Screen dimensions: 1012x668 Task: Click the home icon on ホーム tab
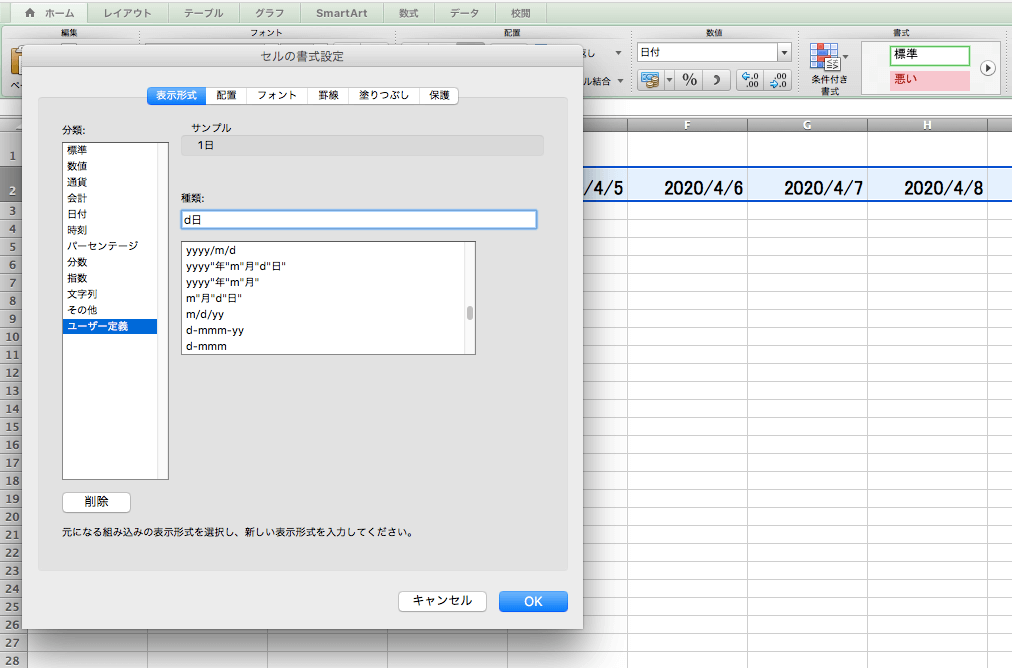coord(30,13)
